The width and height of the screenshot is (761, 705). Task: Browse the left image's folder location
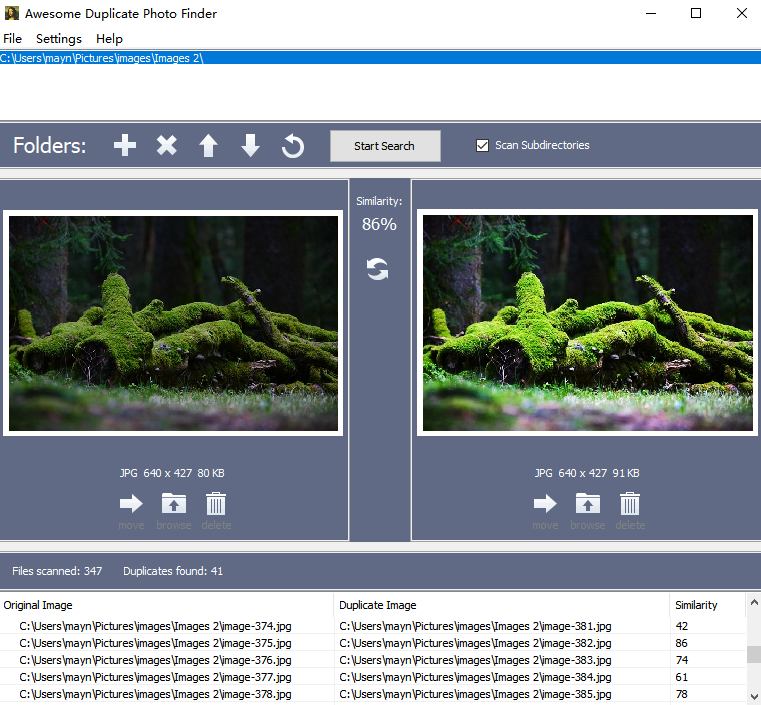[x=174, y=504]
